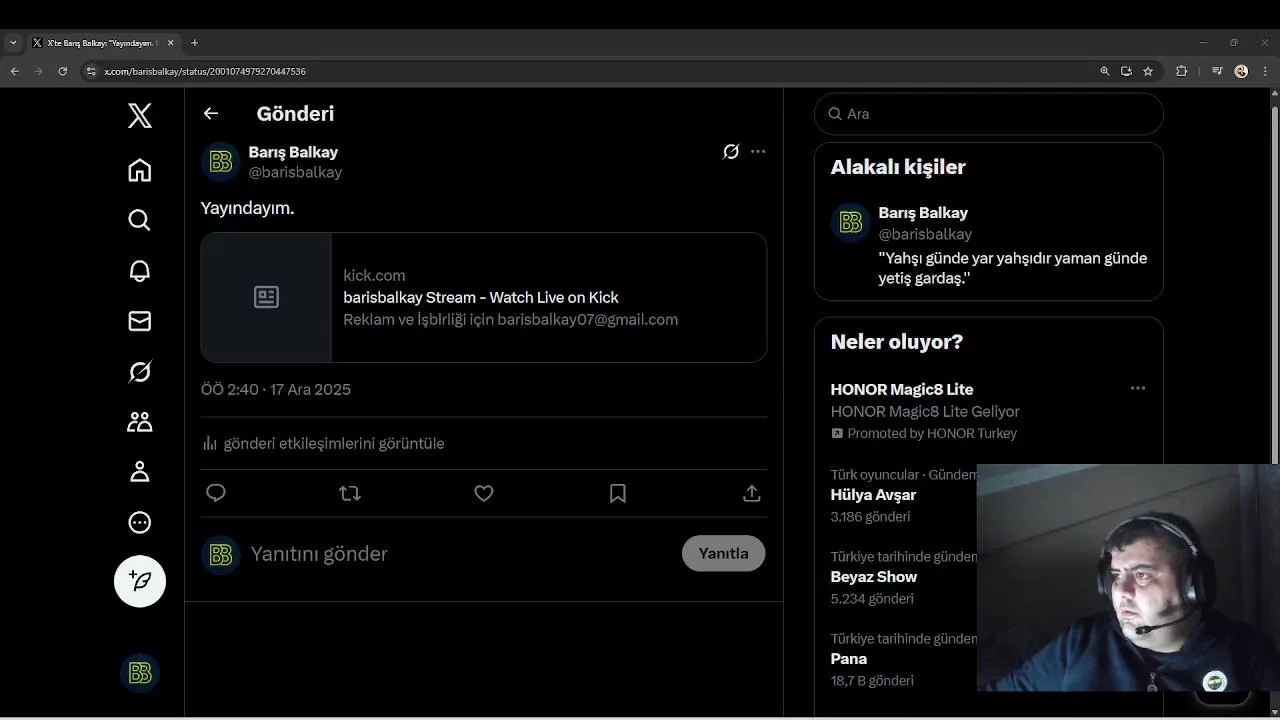Image resolution: width=1280 pixels, height=720 pixels.
Task: Go back using the Gönderi arrow
Action: point(211,113)
